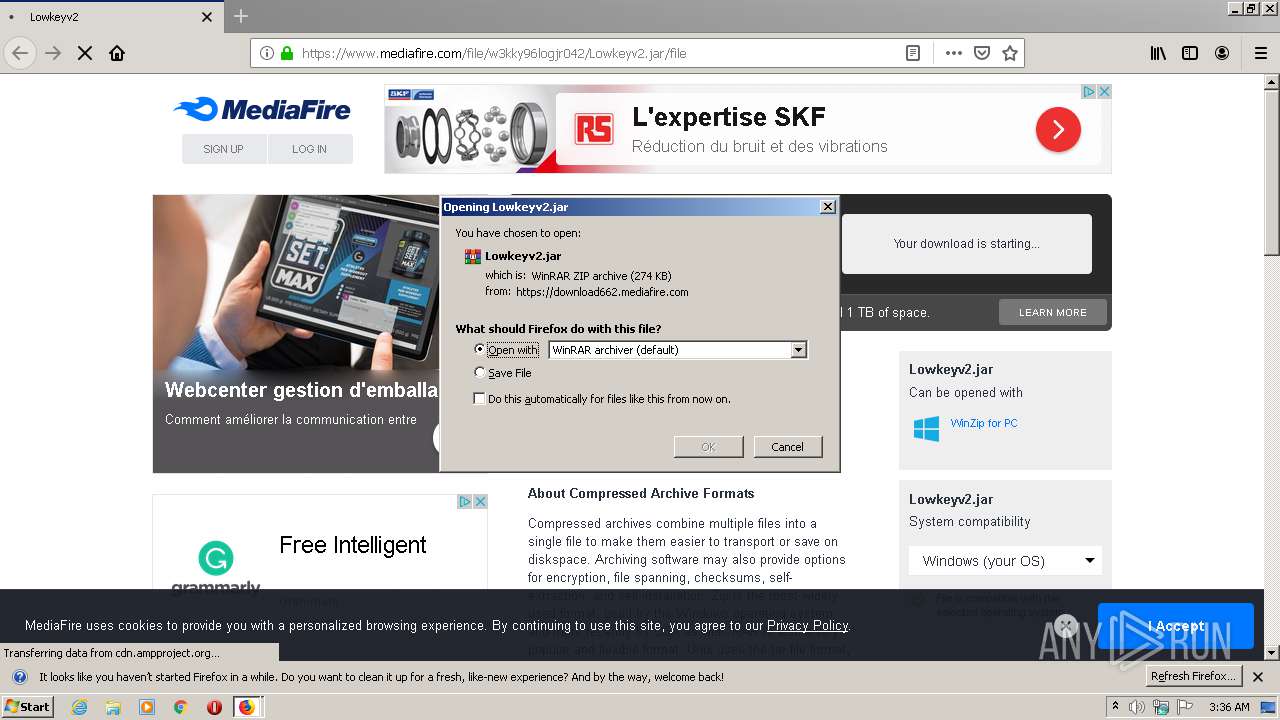Close the Opening Lowkeyv2.jar dialog
The height and width of the screenshot is (720, 1280).
click(827, 207)
